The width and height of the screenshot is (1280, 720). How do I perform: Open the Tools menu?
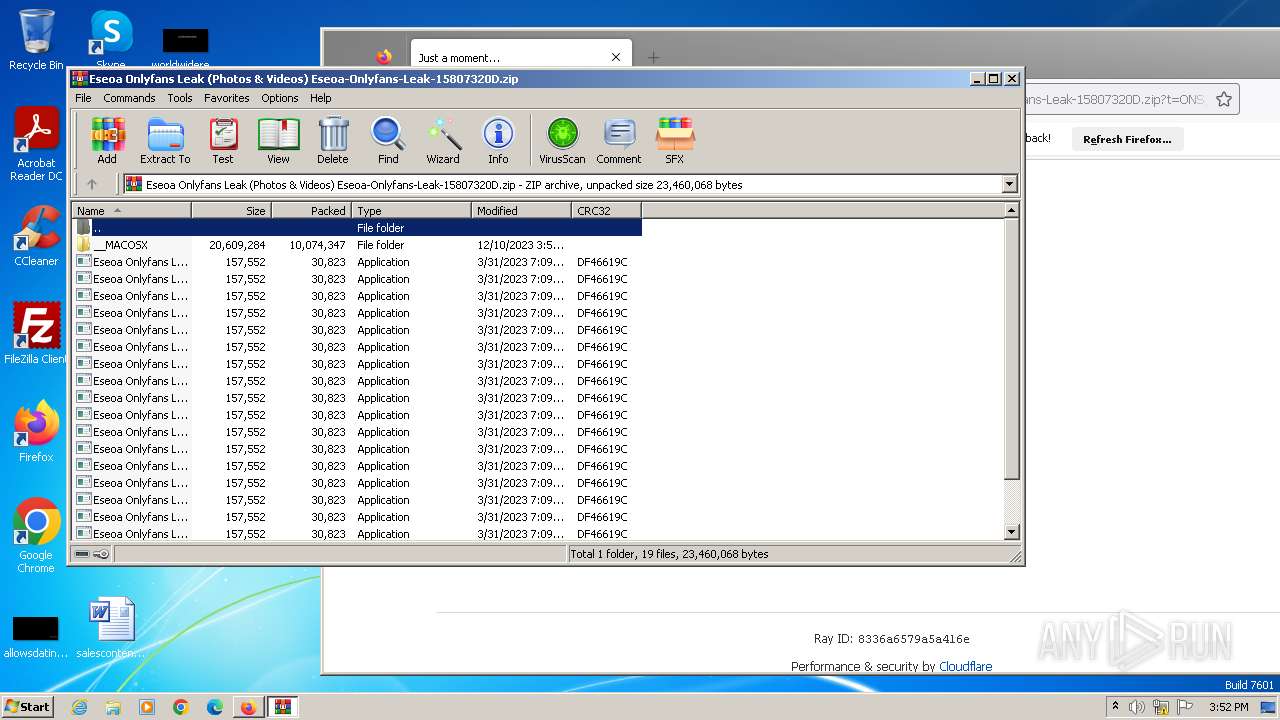tap(180, 98)
